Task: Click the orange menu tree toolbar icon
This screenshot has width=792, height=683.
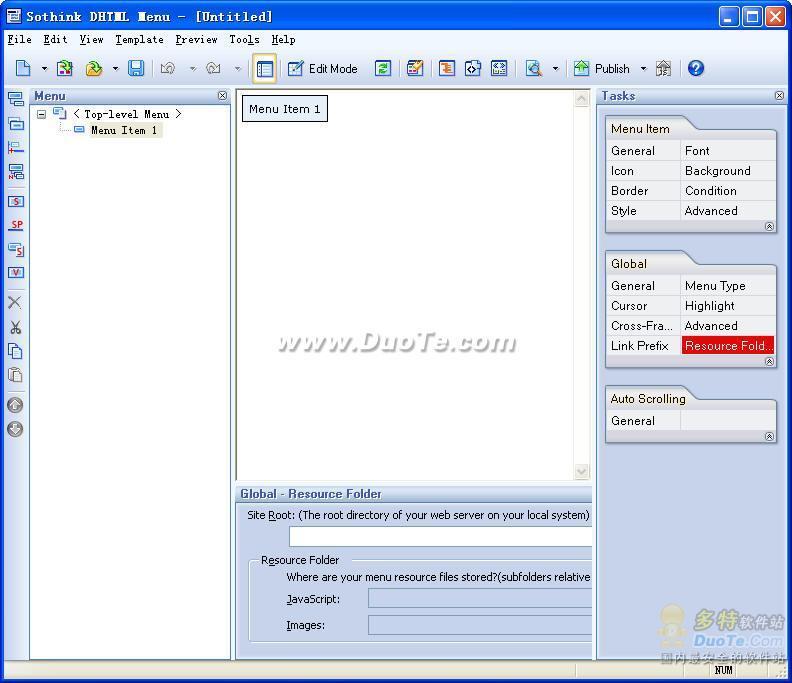Action: (x=447, y=68)
